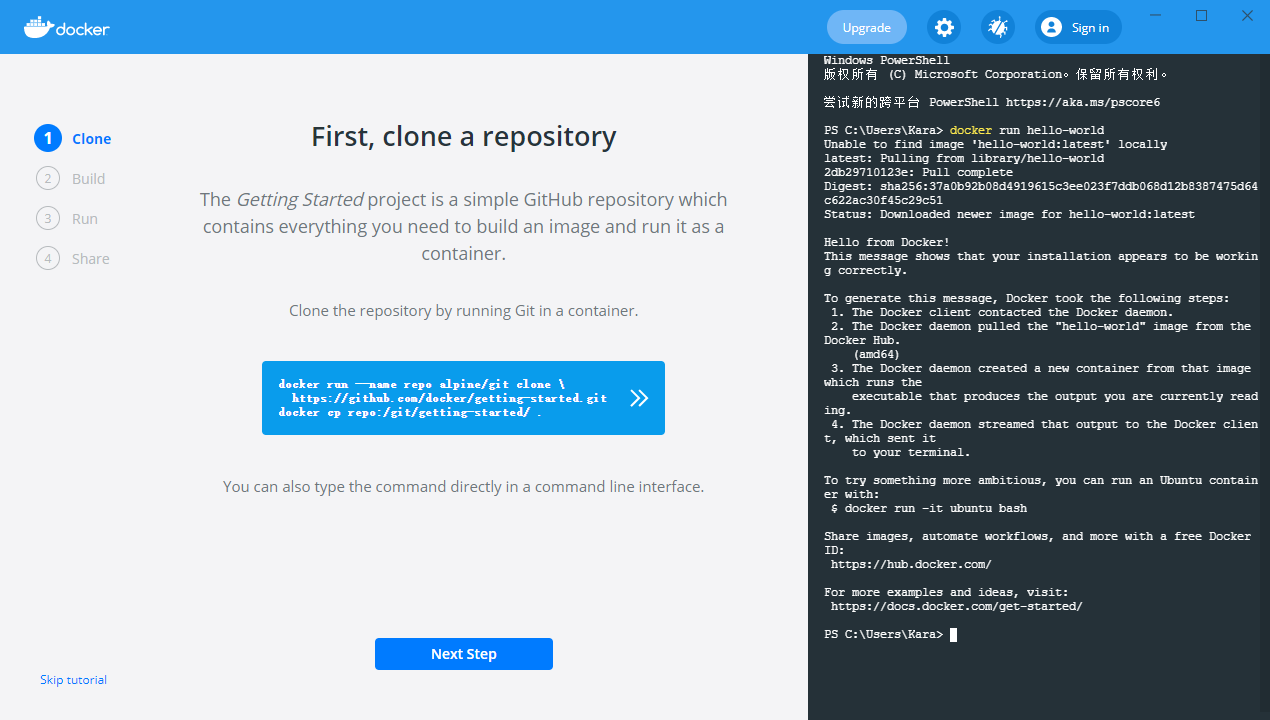Click the user avatar icon in Sign in
Screen dimensions: 1270x720
(1051, 27)
